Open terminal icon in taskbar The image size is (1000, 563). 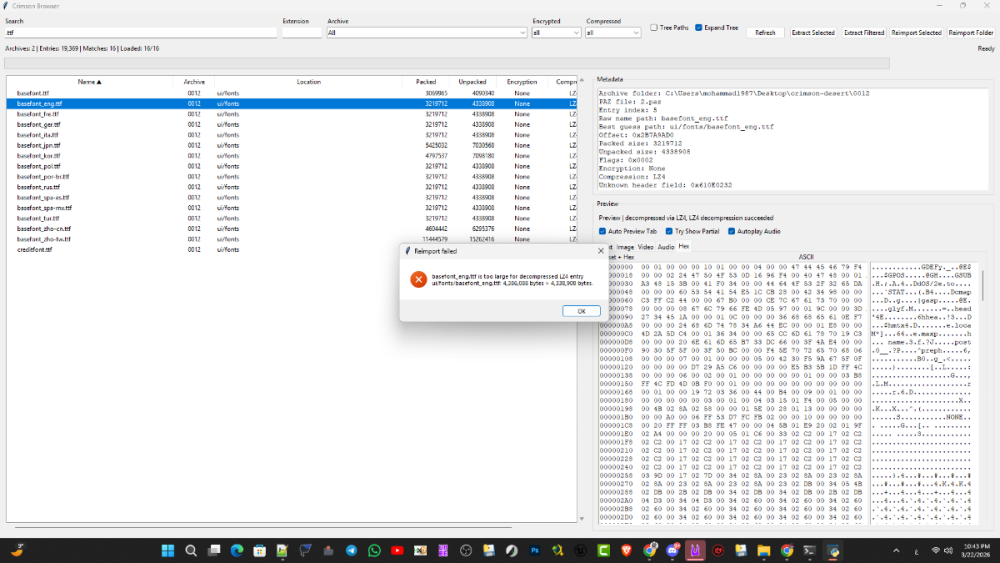point(809,550)
